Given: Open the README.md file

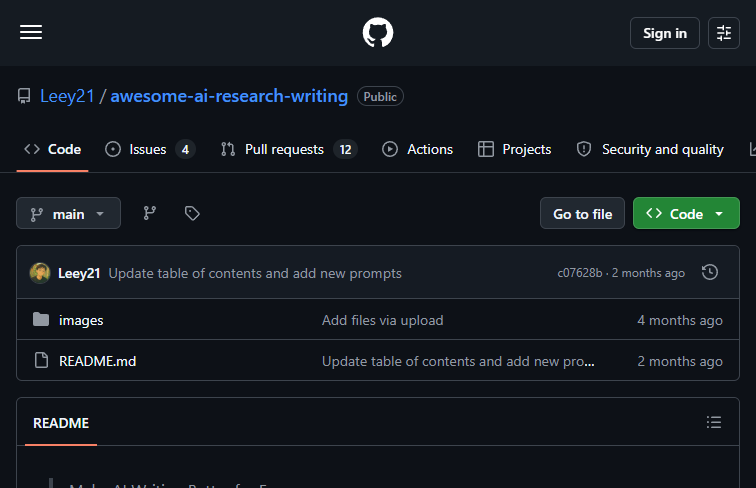Looking at the screenshot, I should click(x=97, y=361).
